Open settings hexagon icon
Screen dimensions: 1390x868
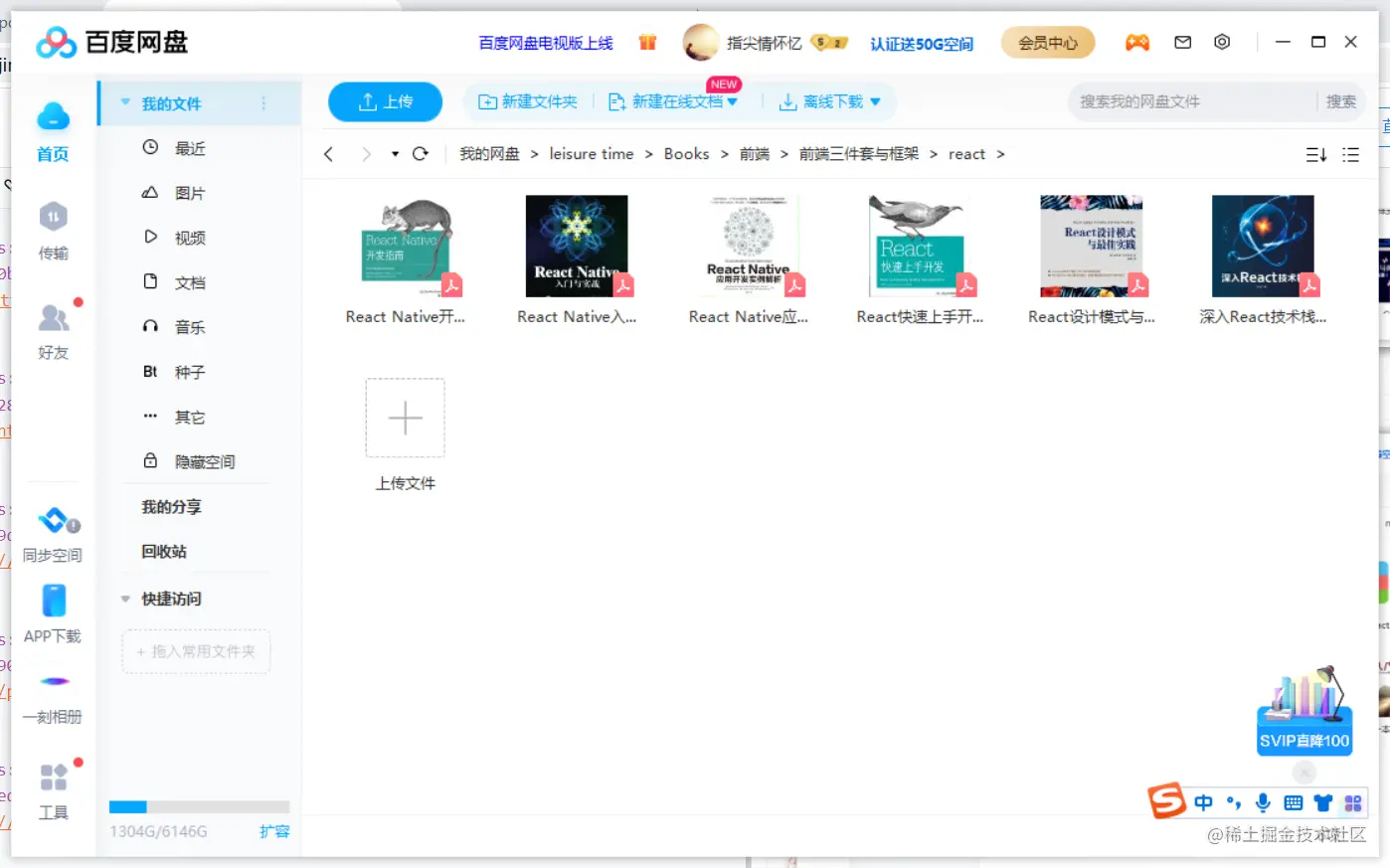click(1222, 42)
